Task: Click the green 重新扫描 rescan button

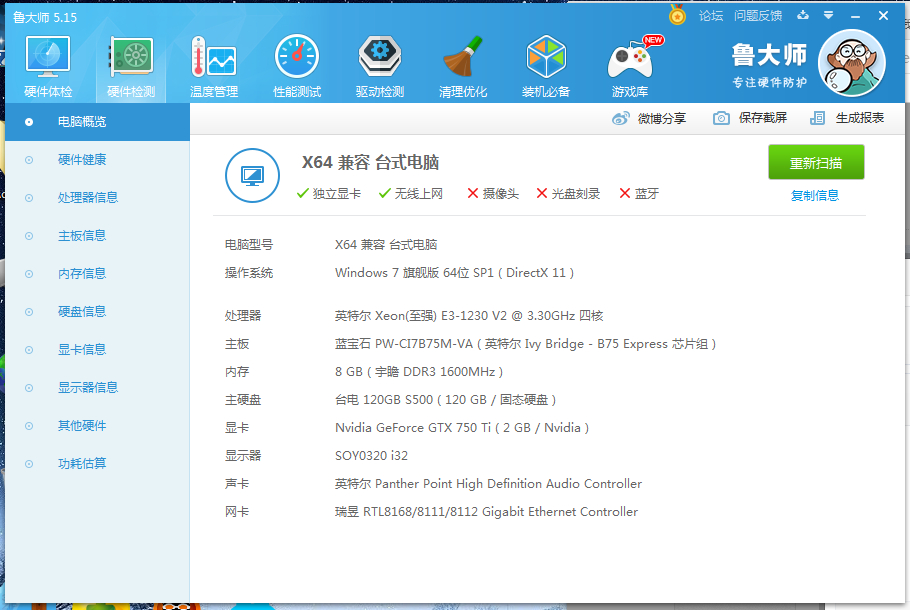Action: click(816, 163)
